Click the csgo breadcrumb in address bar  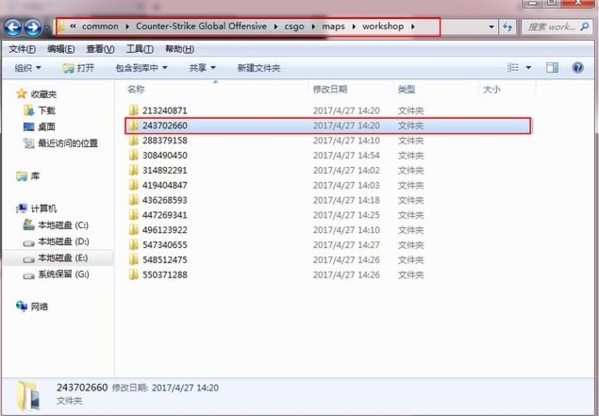click(x=294, y=26)
